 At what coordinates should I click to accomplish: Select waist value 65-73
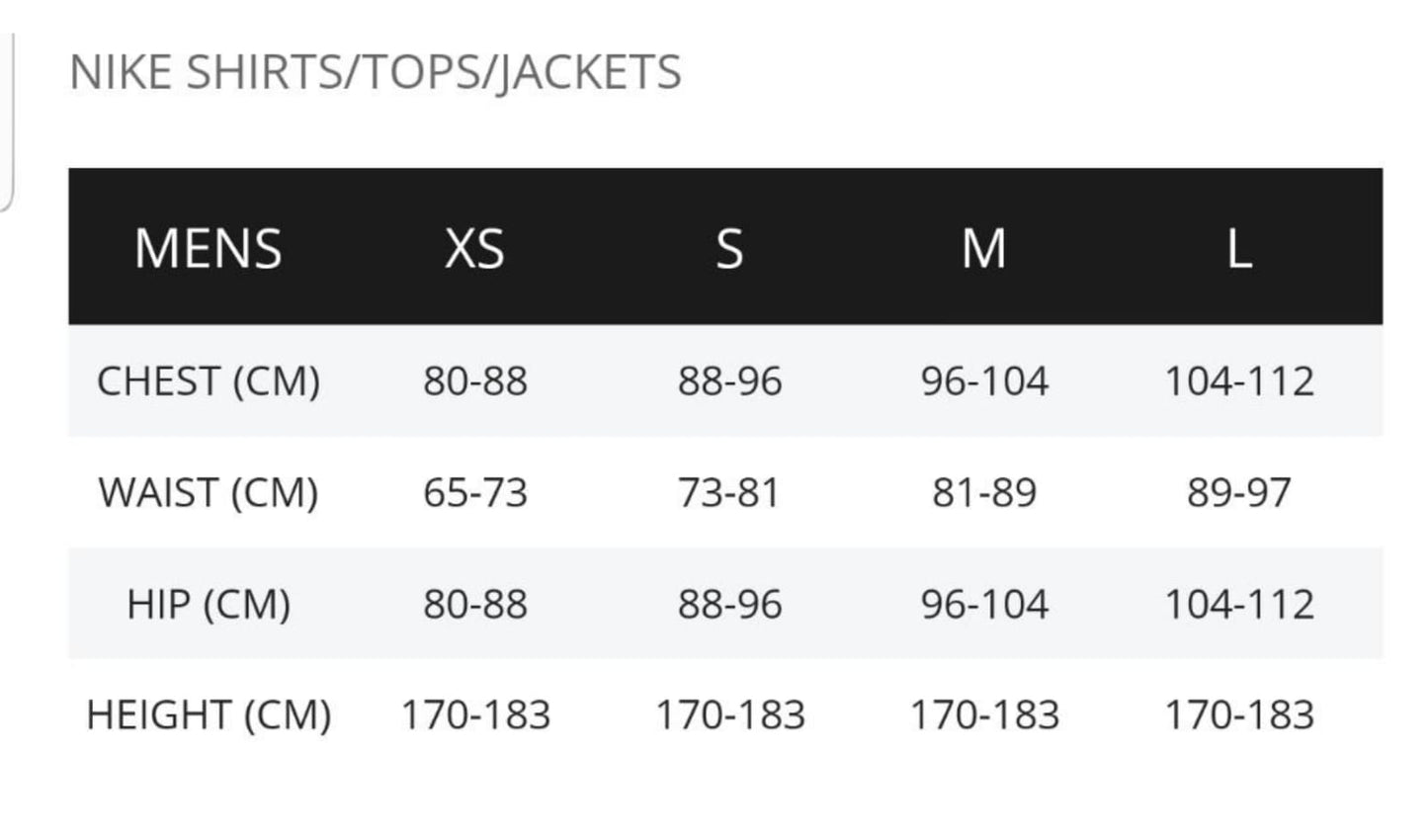coord(475,492)
